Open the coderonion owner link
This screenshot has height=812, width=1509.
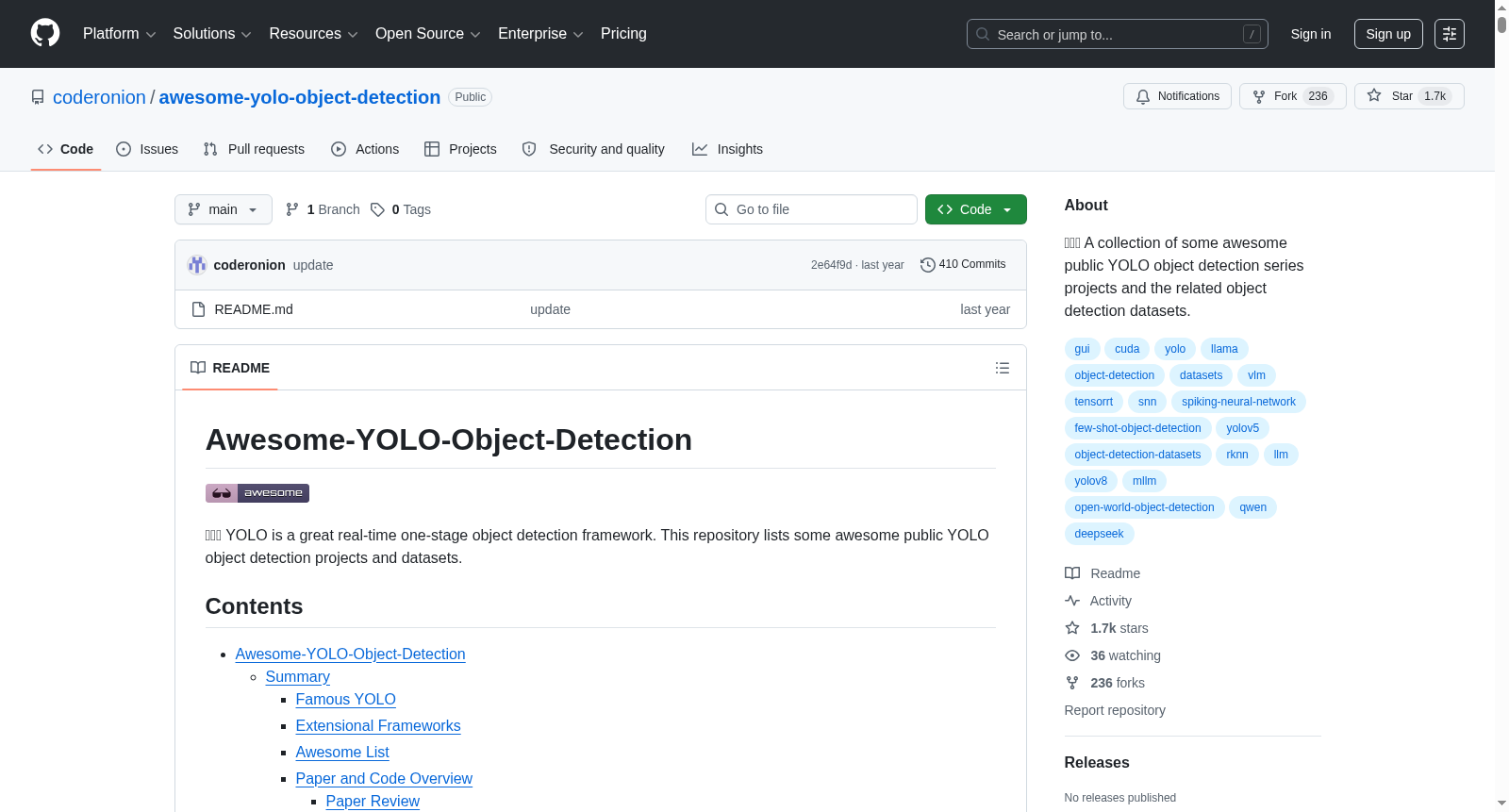(x=99, y=97)
